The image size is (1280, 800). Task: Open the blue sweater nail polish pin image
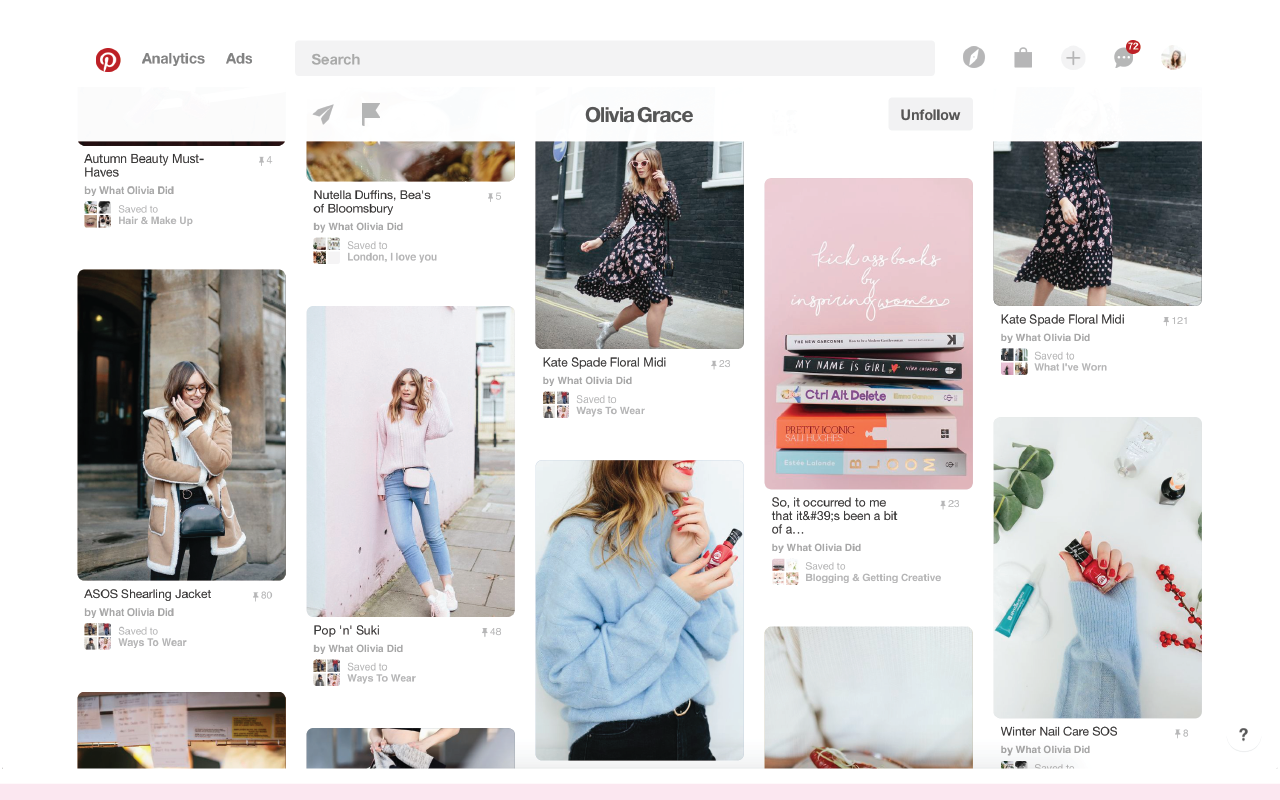tap(639, 610)
